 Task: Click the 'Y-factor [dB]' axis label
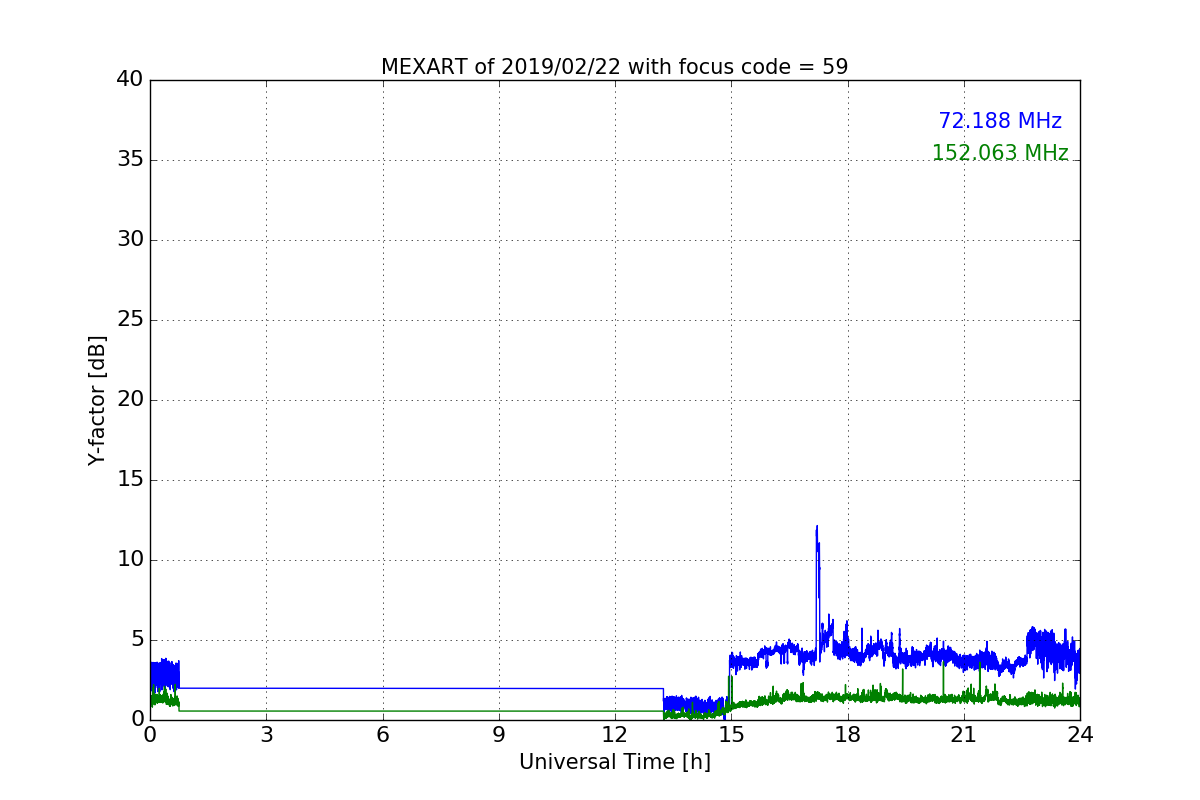(x=97, y=400)
